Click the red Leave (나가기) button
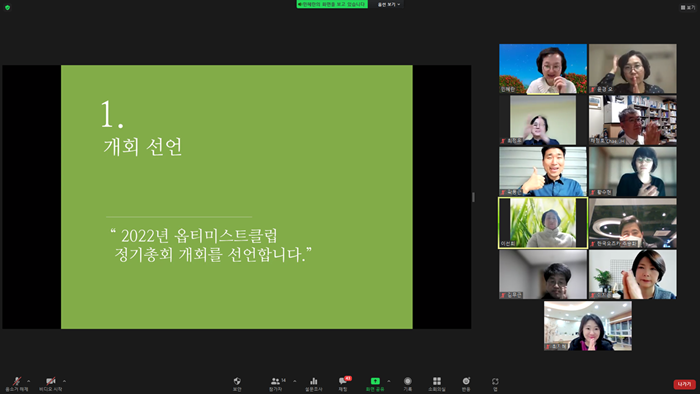Viewport: 700px width, 394px height. 684,384
